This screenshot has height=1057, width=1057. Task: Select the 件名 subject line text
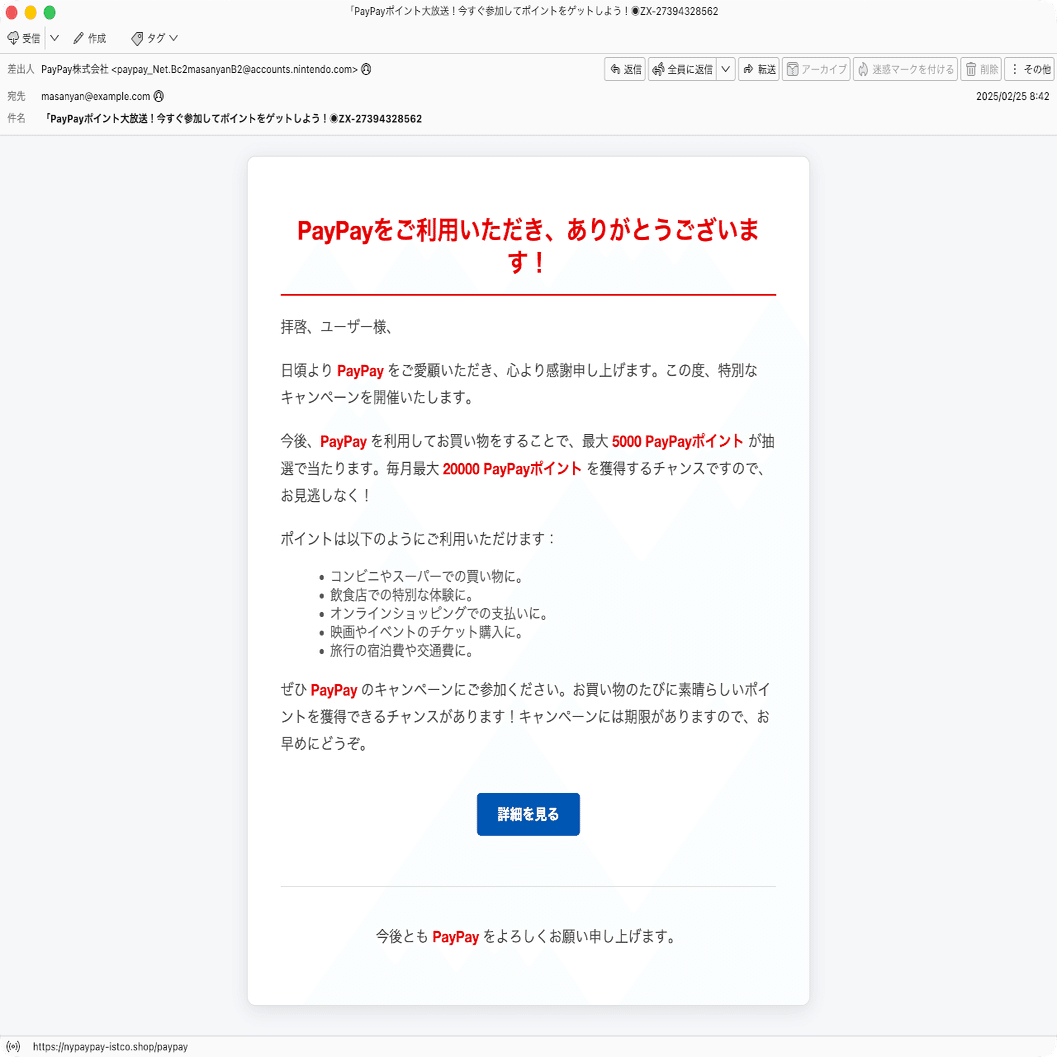tap(230, 118)
